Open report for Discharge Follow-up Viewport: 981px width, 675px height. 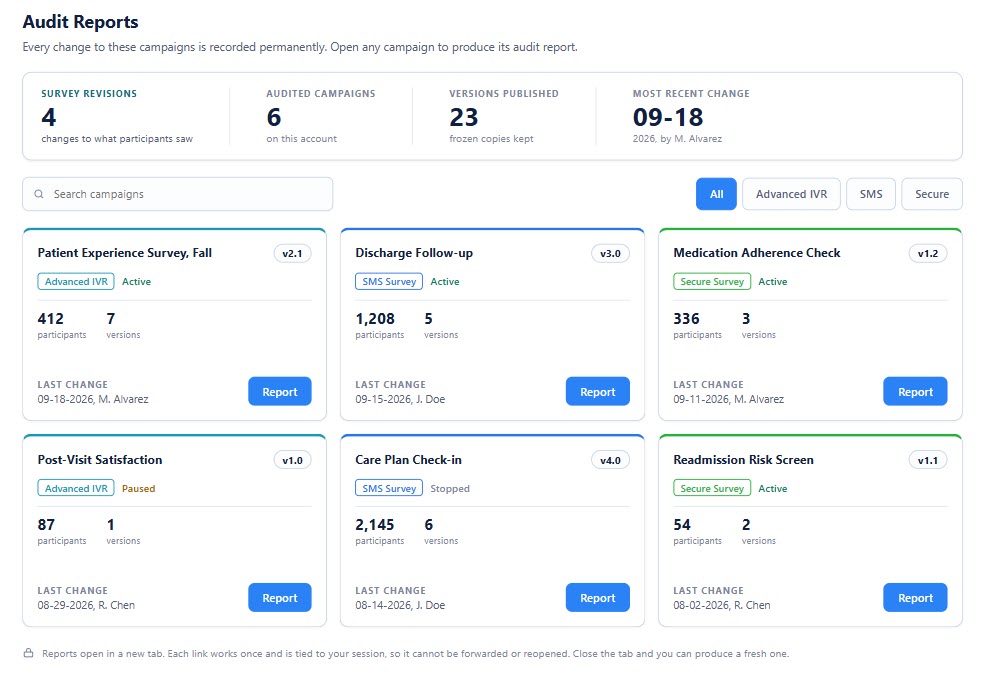click(x=597, y=392)
